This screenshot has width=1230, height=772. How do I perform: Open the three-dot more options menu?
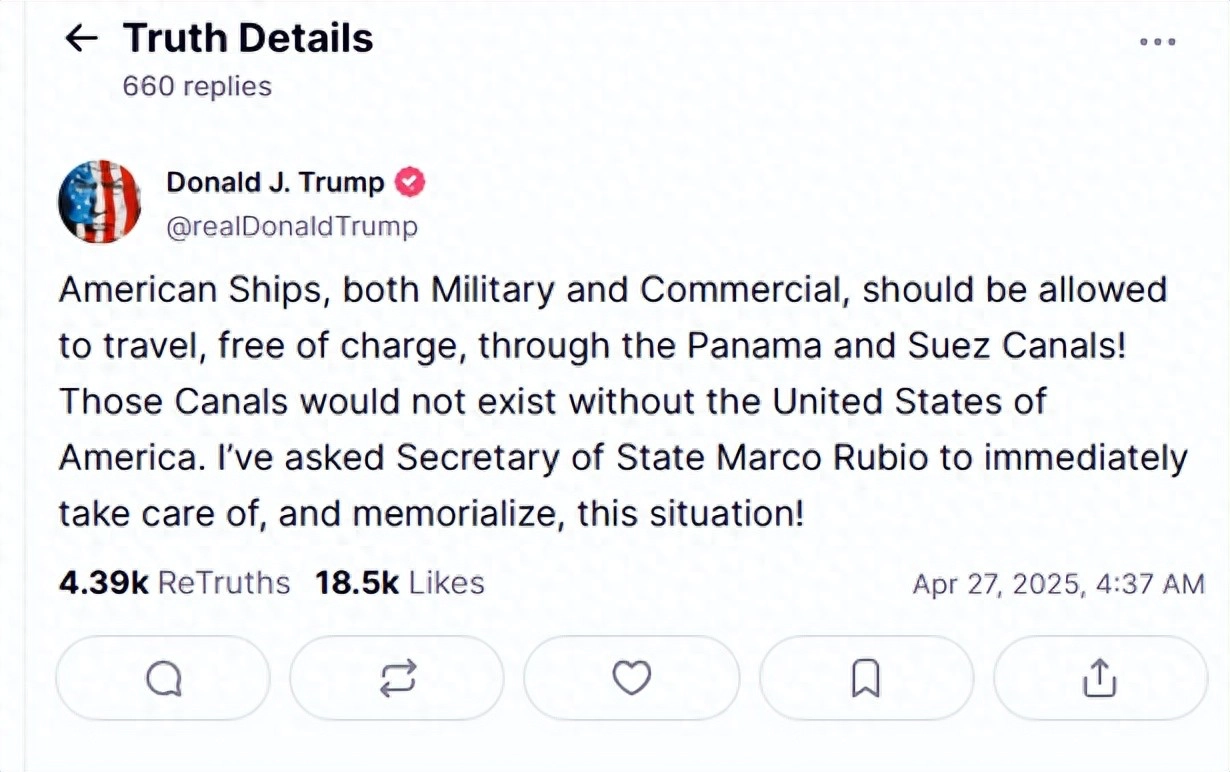pos(1157,42)
